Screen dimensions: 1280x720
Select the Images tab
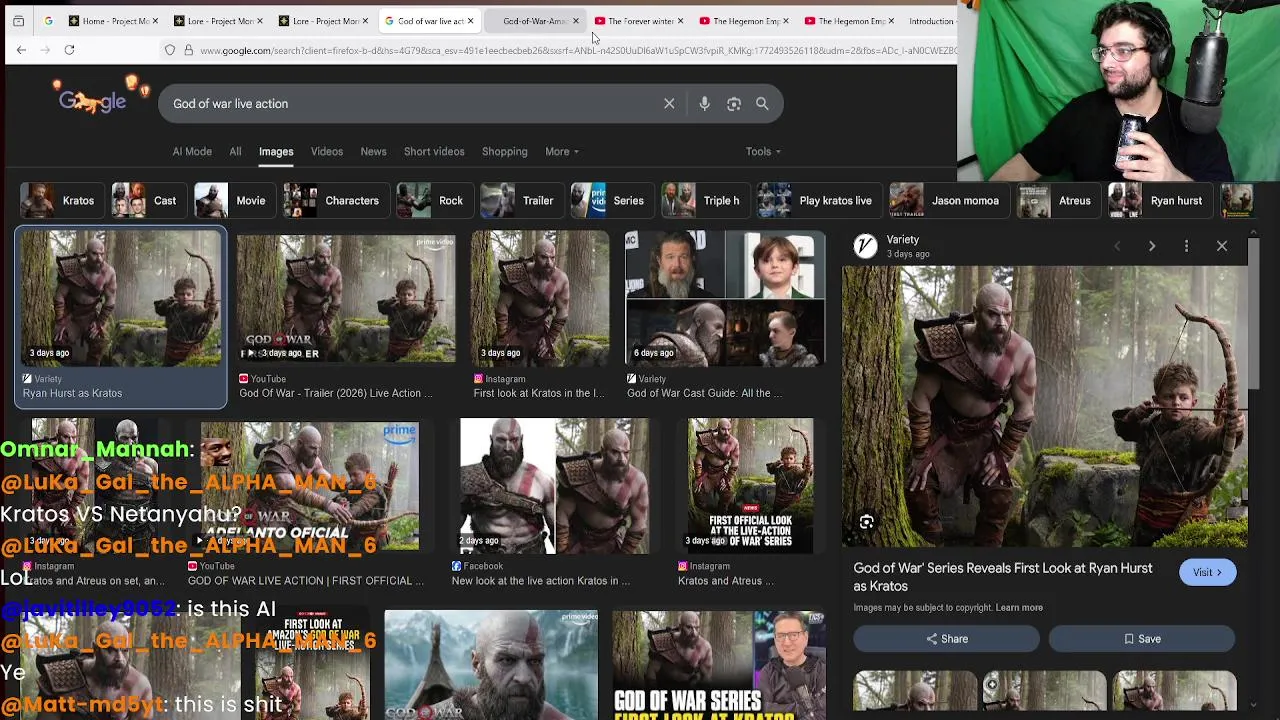point(276,152)
